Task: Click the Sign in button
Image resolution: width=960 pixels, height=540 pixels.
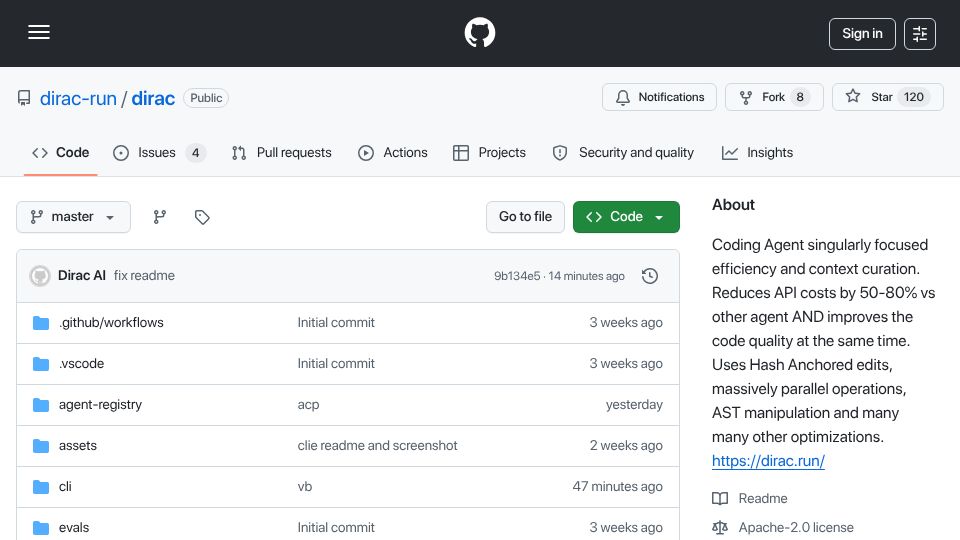Action: [862, 34]
